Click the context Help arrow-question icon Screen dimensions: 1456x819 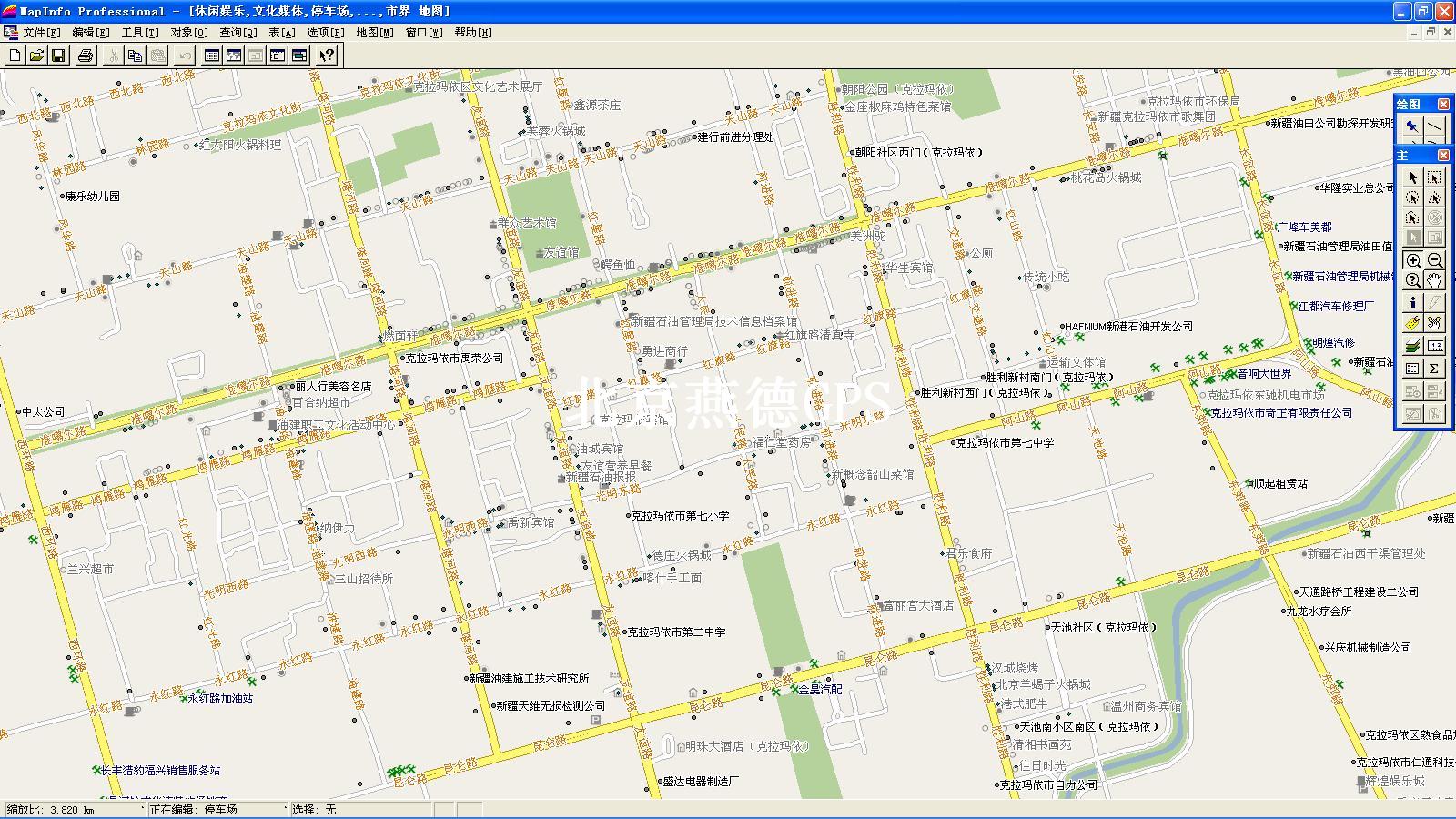click(327, 56)
